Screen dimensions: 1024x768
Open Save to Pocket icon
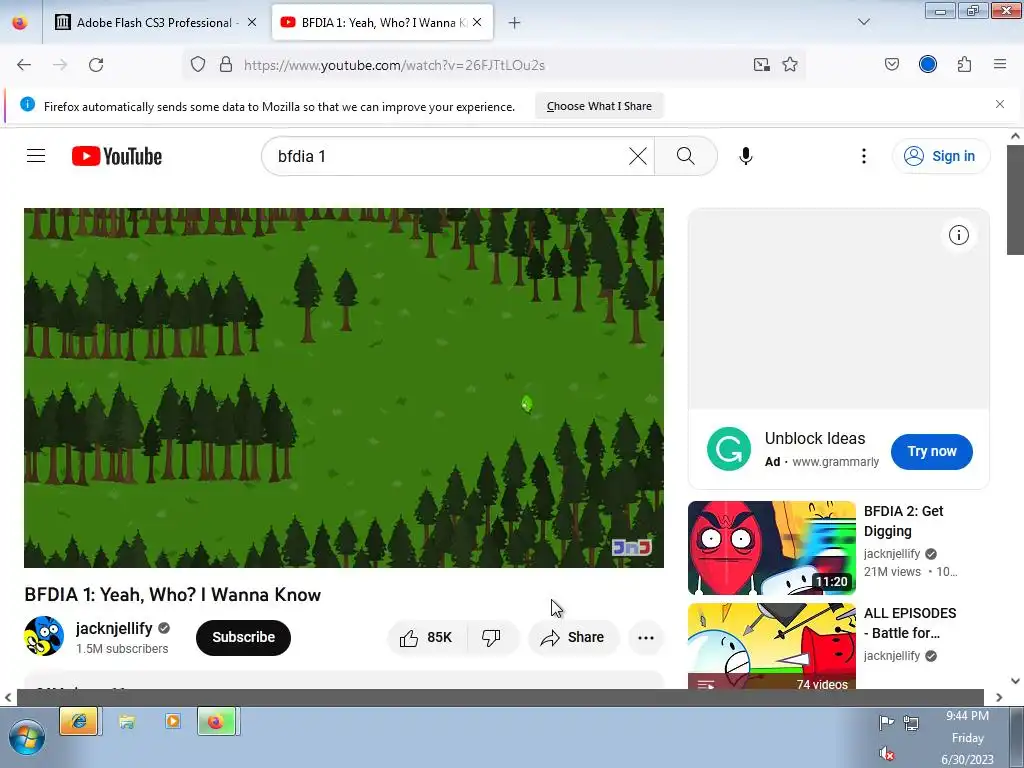(892, 65)
